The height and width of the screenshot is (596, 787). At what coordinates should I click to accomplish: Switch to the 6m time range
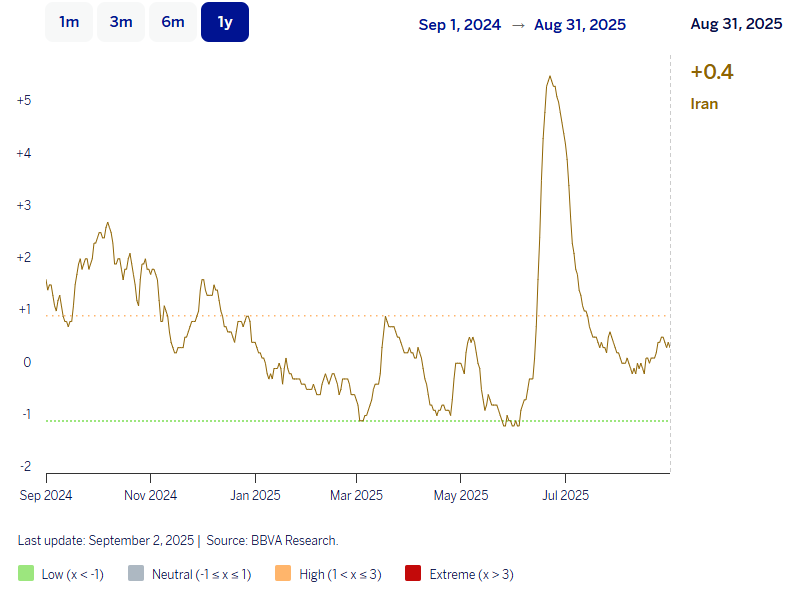click(x=173, y=22)
